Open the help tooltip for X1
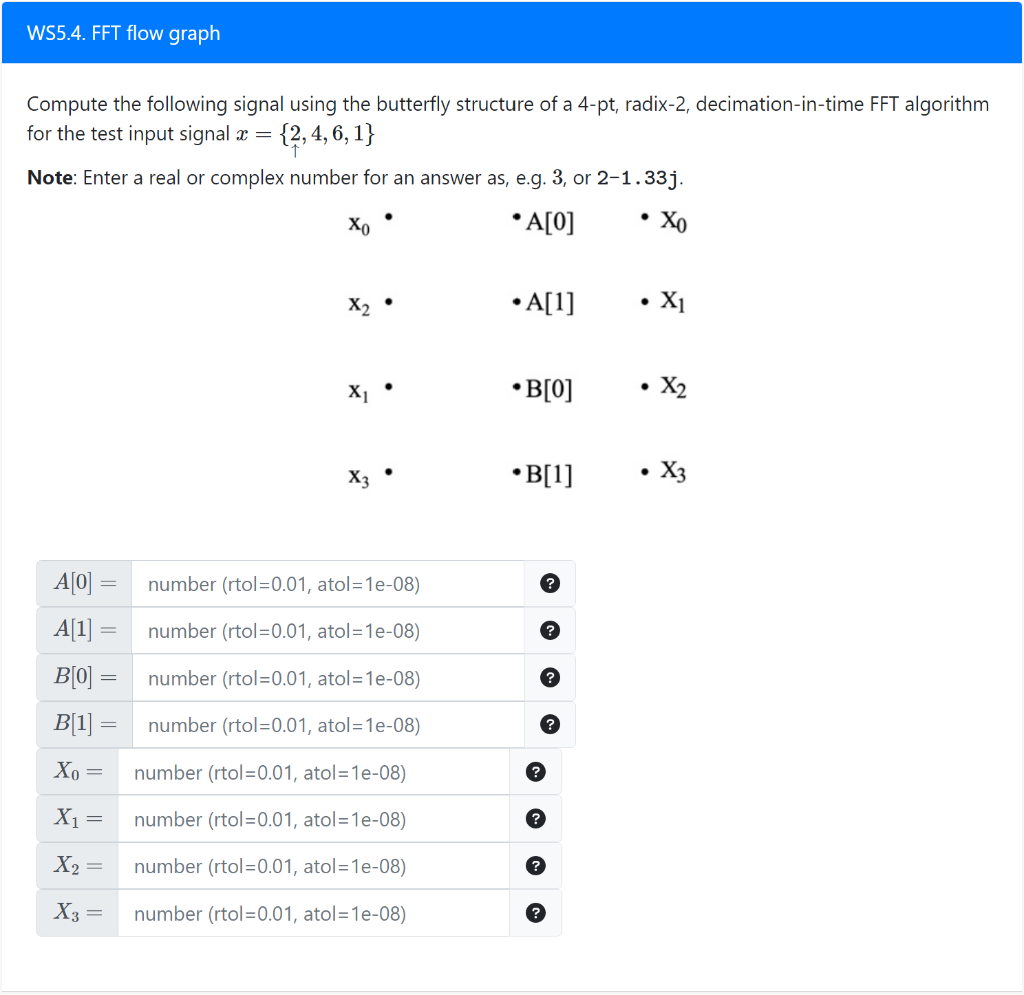The width and height of the screenshot is (1024, 995). click(x=536, y=818)
